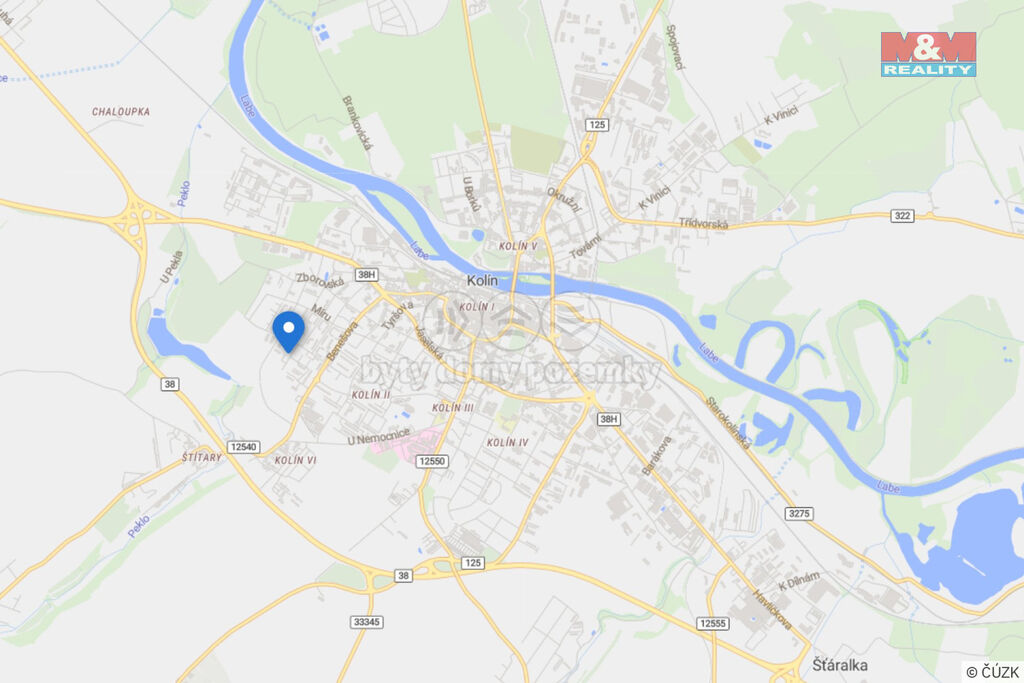Image resolution: width=1024 pixels, height=683 pixels.
Task: Select the U Nemocnice street label
Action: pyautogui.click(x=379, y=436)
